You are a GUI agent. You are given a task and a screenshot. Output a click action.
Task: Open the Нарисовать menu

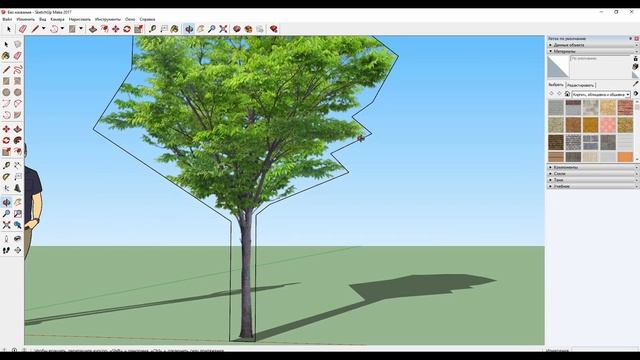point(80,19)
